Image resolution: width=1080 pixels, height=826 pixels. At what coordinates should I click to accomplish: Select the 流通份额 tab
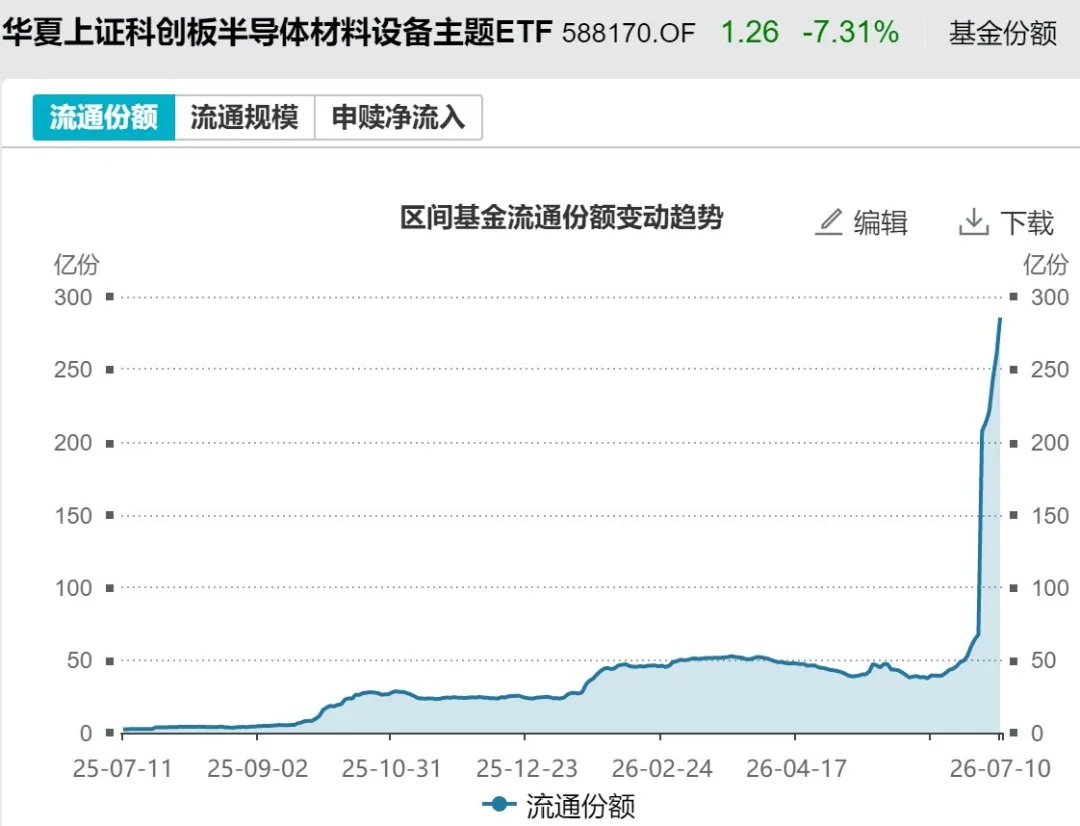[104, 118]
